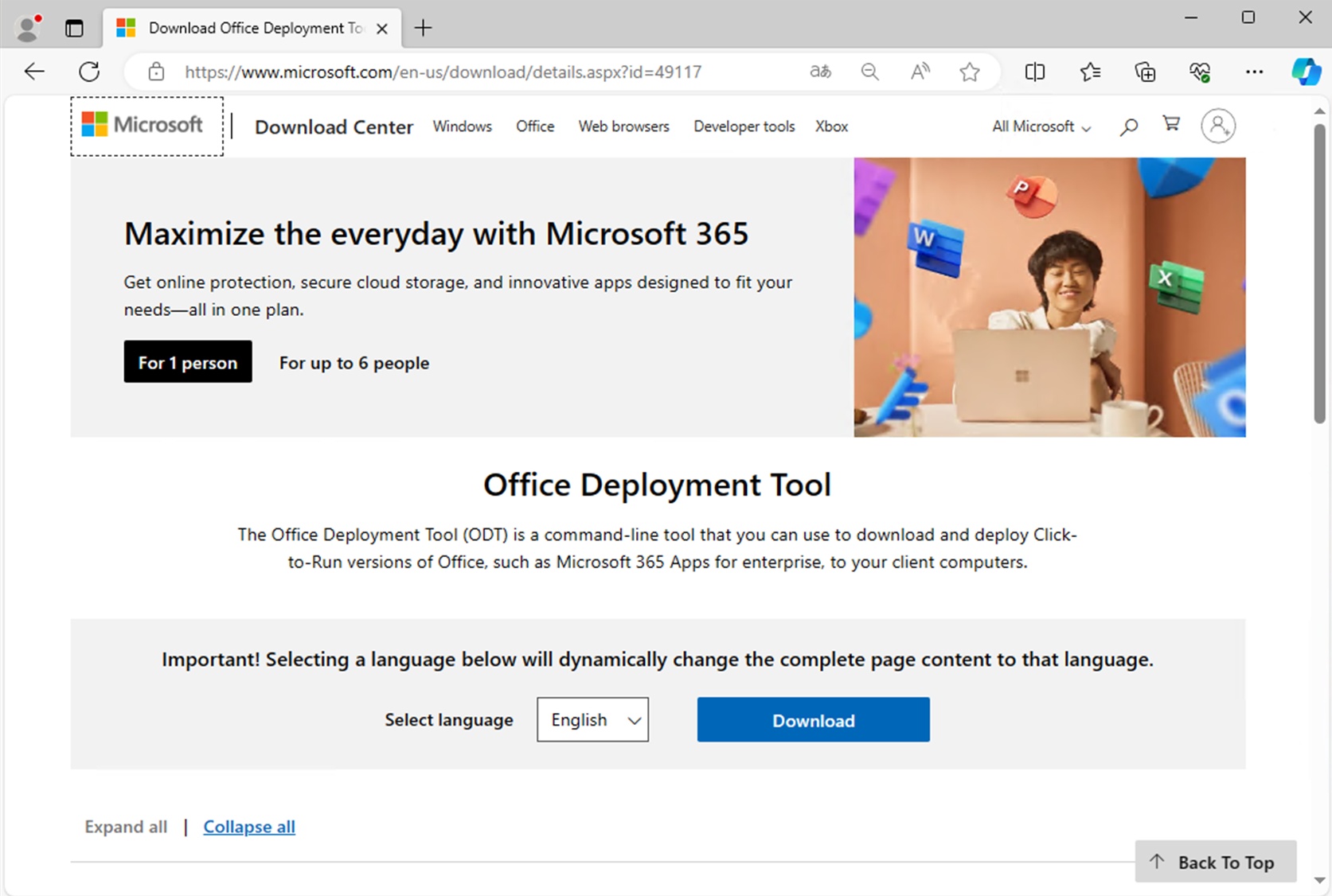Go back to the previous page
1332x896 pixels.
[x=34, y=72]
